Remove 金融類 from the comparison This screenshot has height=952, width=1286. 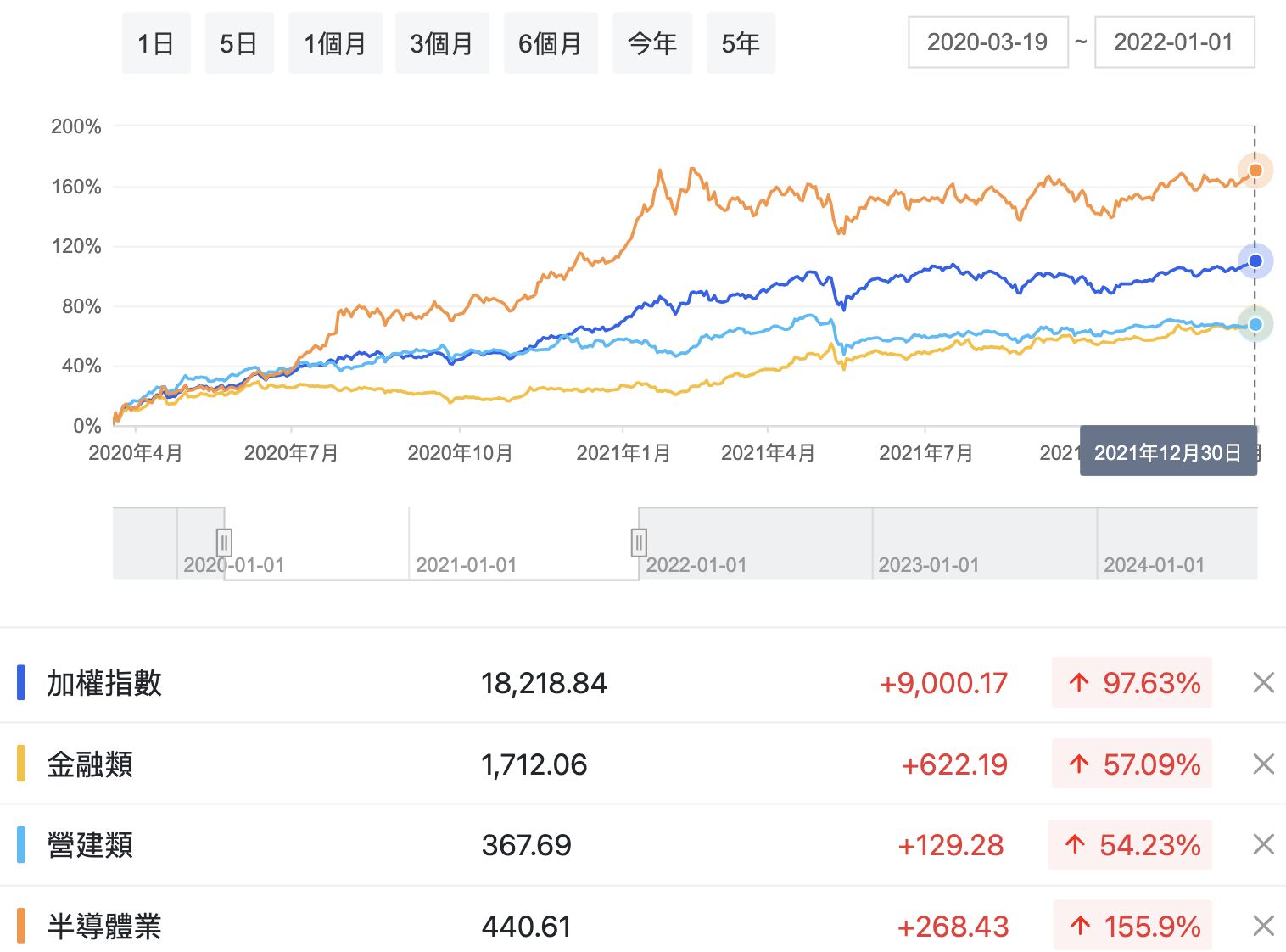[x=1263, y=764]
